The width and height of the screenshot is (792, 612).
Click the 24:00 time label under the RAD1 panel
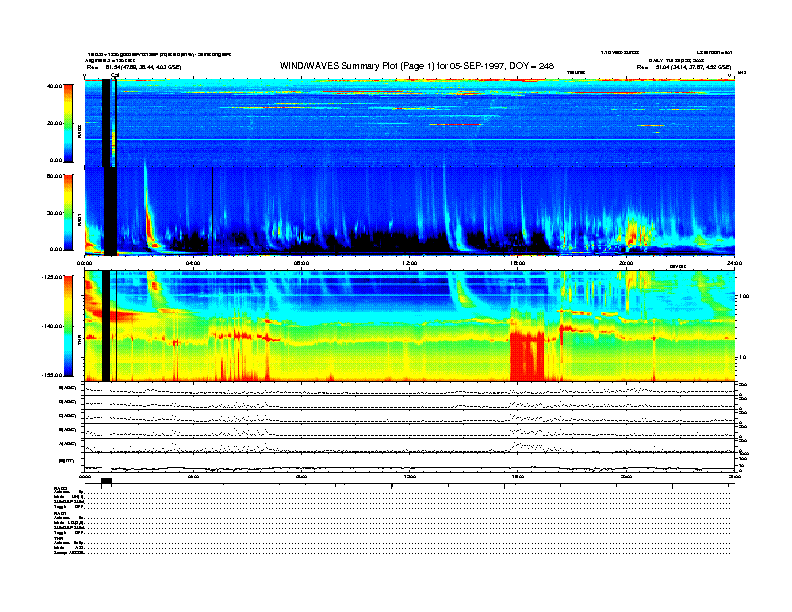(734, 263)
